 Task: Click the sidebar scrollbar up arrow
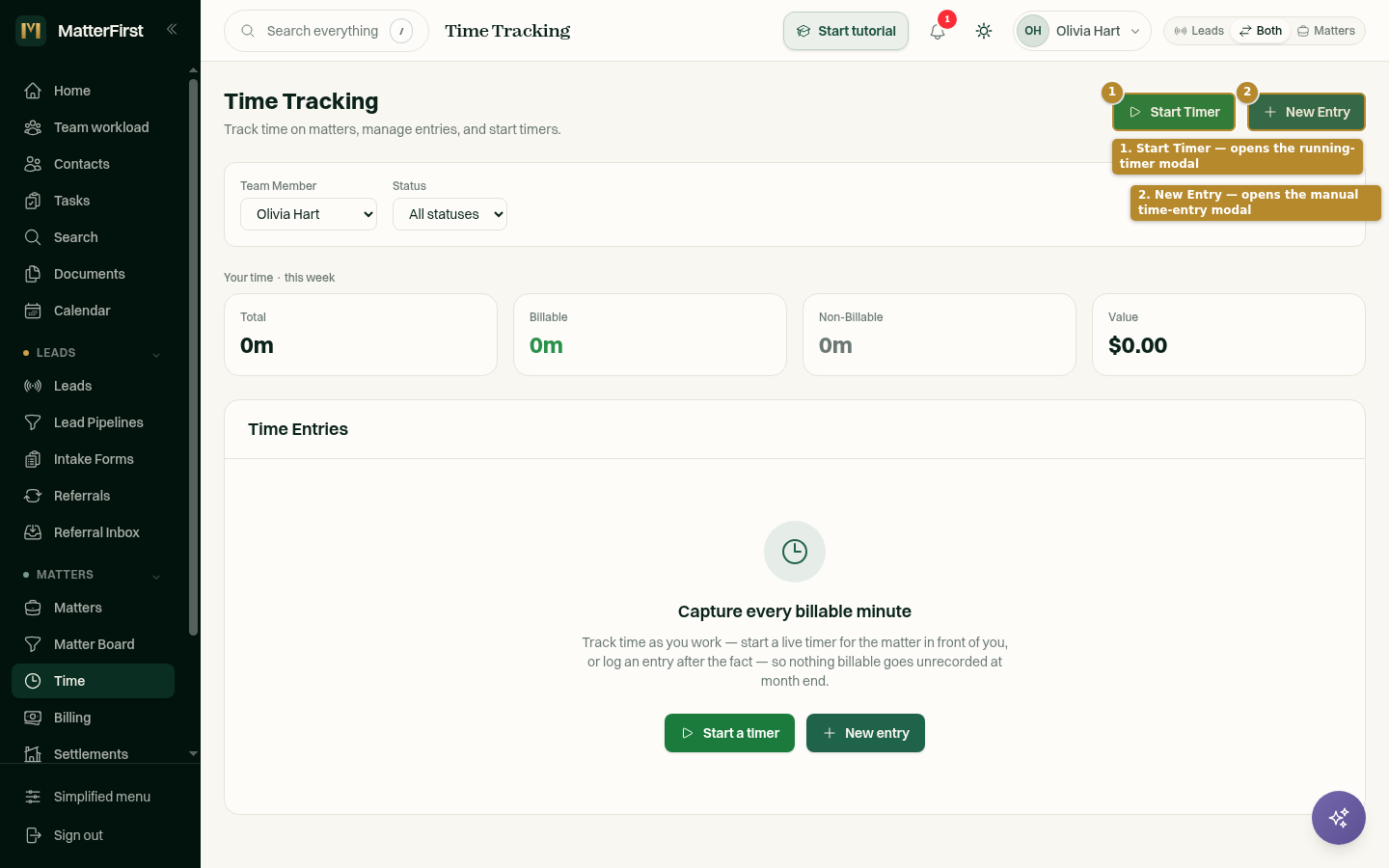click(193, 70)
